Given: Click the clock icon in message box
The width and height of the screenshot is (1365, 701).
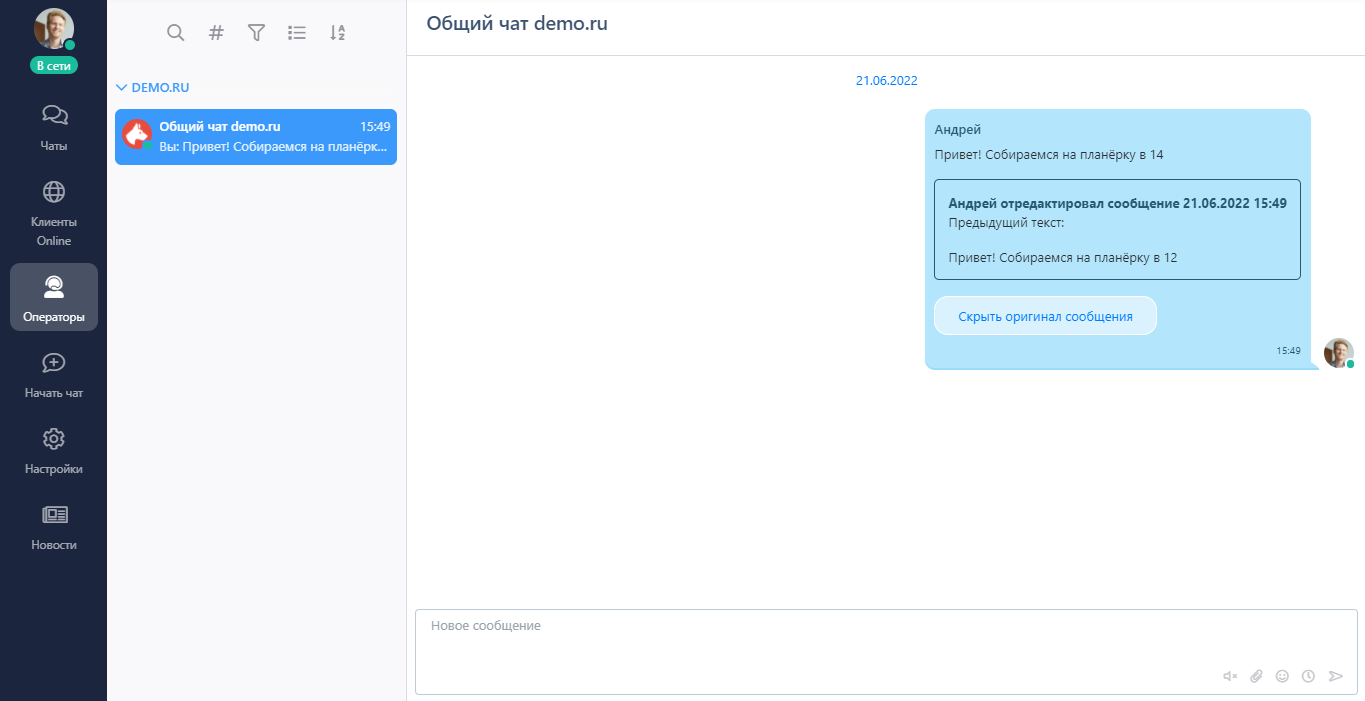Looking at the screenshot, I should (1308, 676).
